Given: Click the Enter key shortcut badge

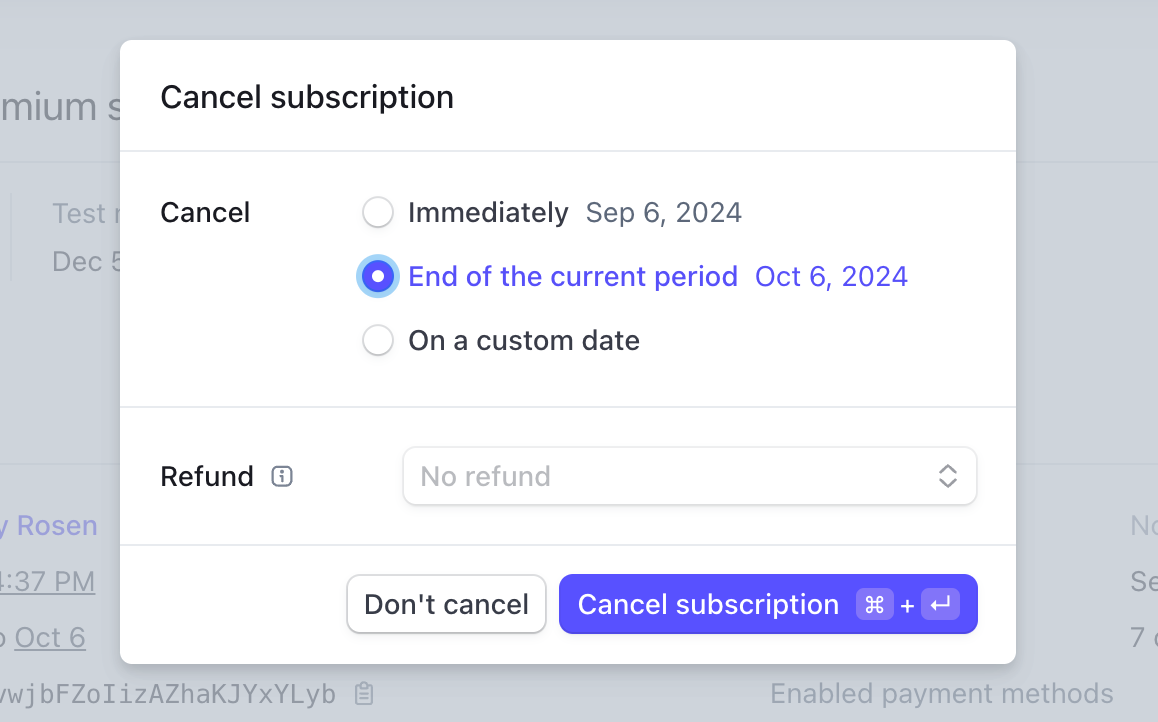Looking at the screenshot, I should 940,604.
